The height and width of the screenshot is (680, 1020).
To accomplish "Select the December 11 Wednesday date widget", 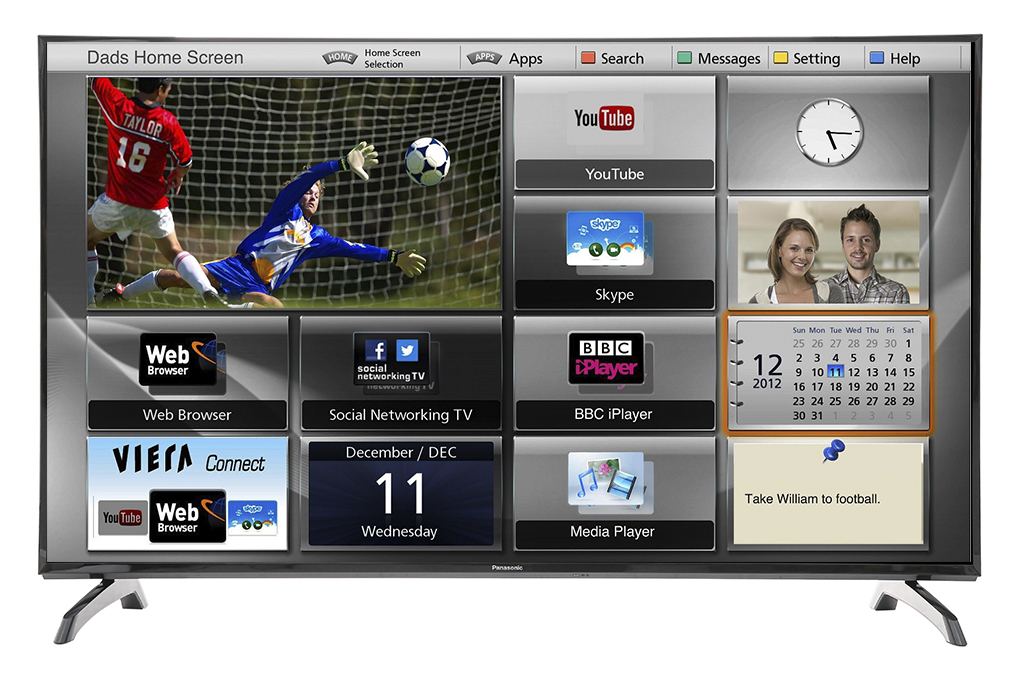I will coord(401,493).
